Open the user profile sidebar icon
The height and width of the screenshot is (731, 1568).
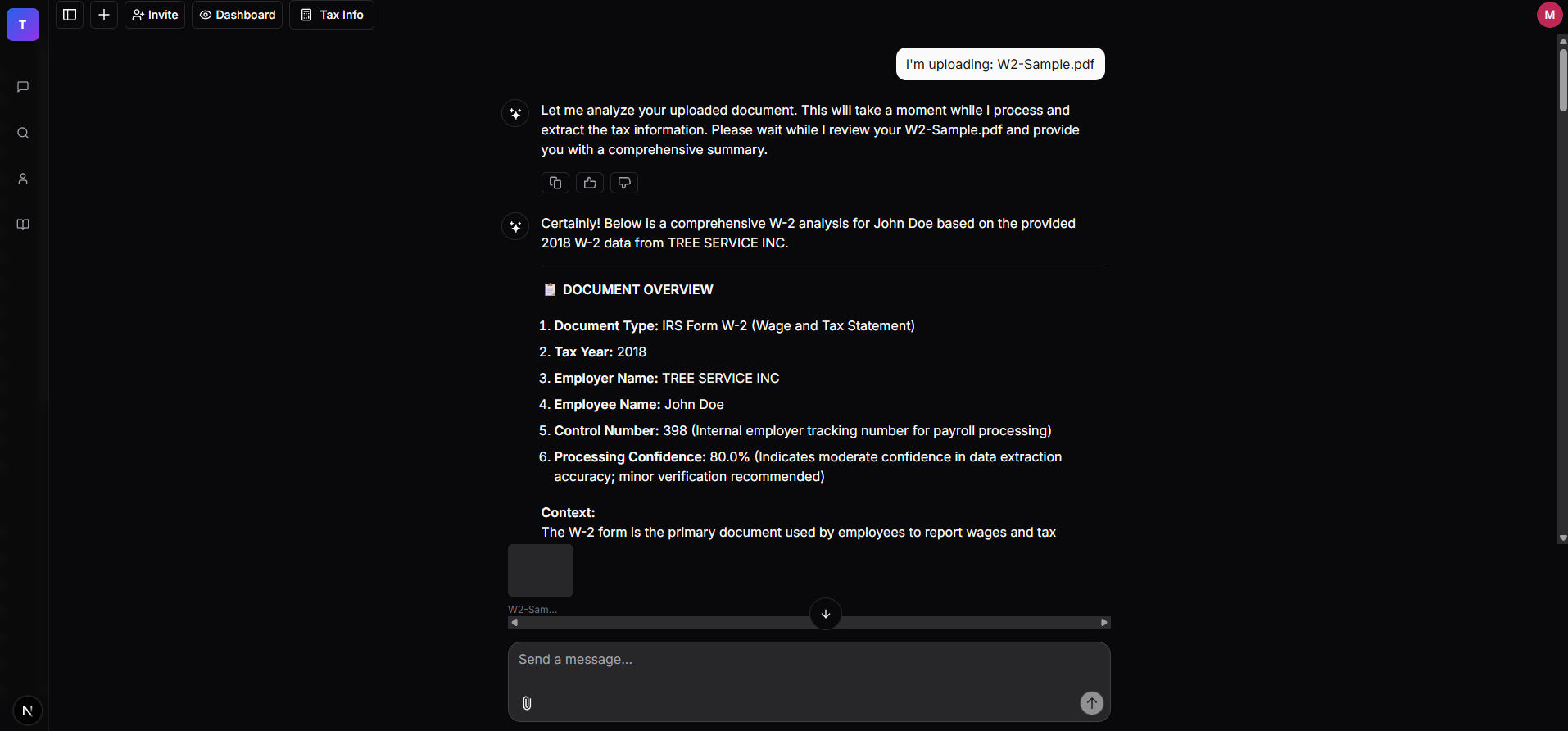pos(23,179)
